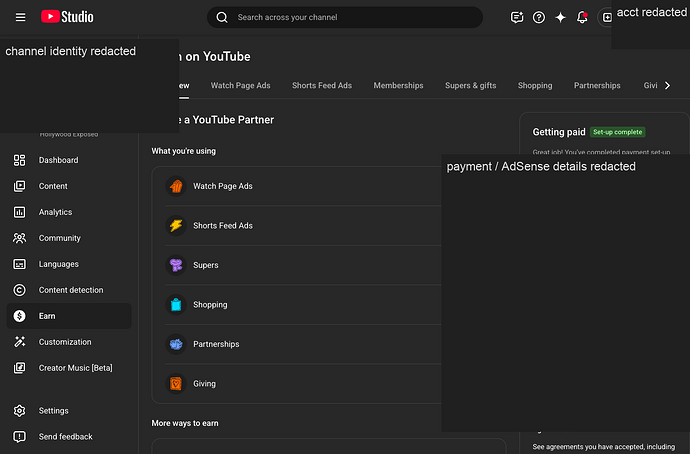Focus the Search across your channel field
The width and height of the screenshot is (690, 454).
pos(345,17)
